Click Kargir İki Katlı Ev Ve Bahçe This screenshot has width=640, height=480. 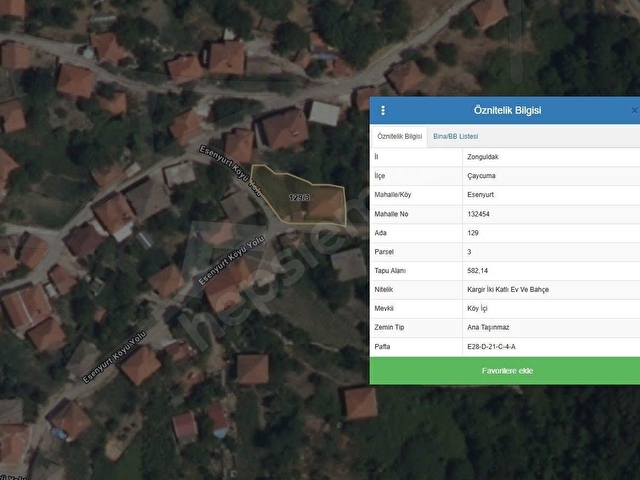508,289
